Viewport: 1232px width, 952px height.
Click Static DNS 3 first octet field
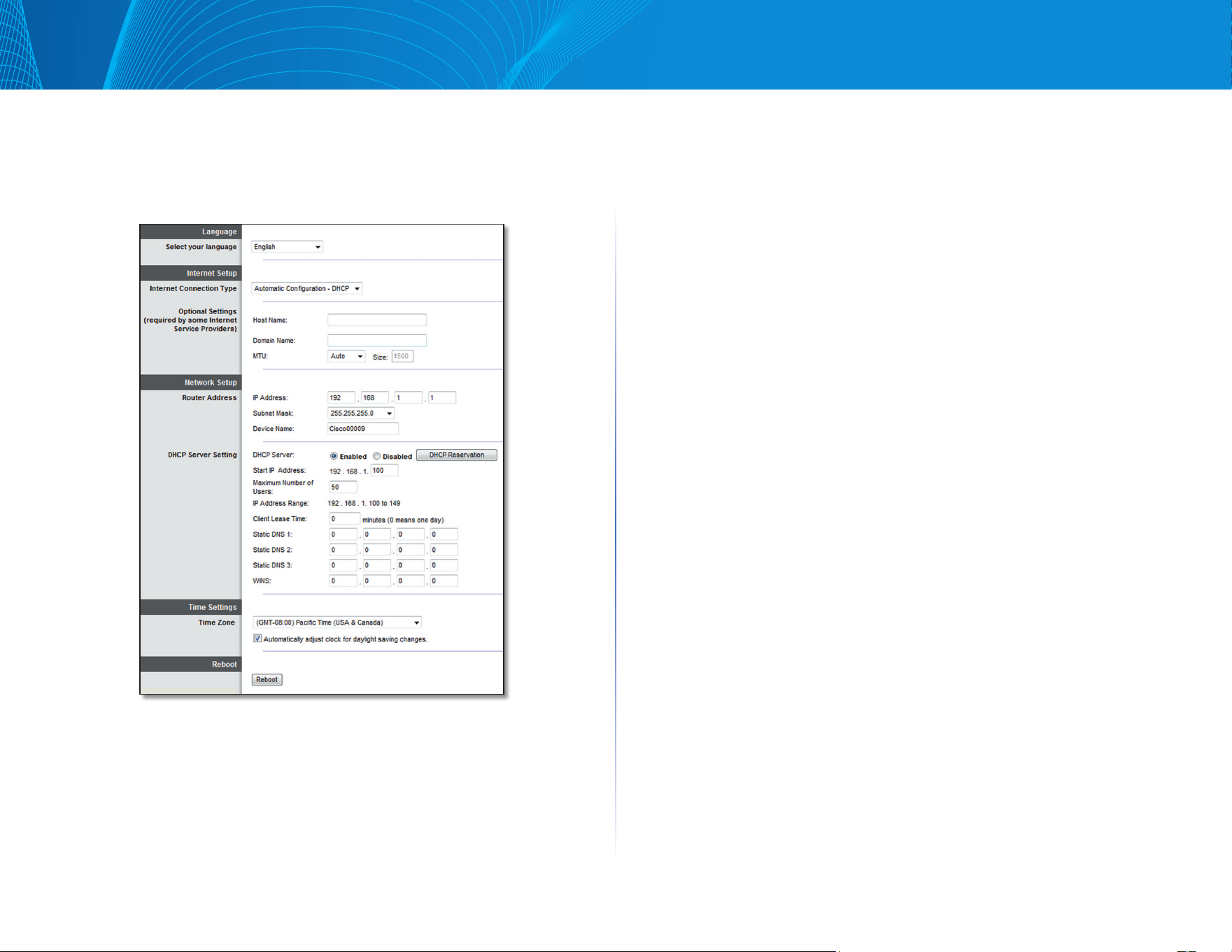(344, 565)
